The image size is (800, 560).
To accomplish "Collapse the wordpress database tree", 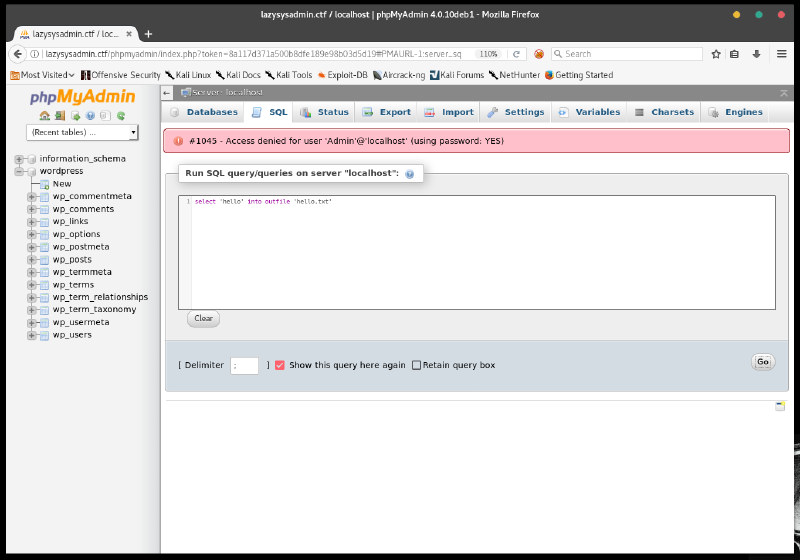I will pos(19,171).
